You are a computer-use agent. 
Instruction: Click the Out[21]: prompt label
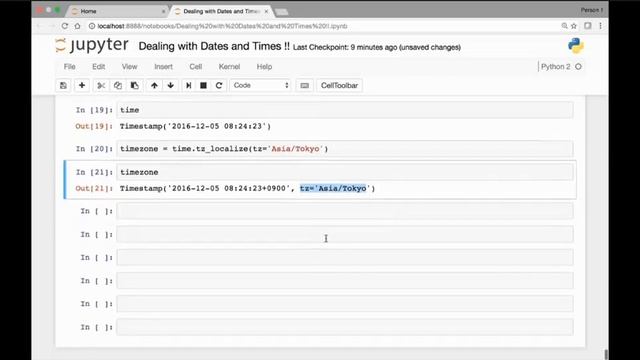[x=94, y=188]
